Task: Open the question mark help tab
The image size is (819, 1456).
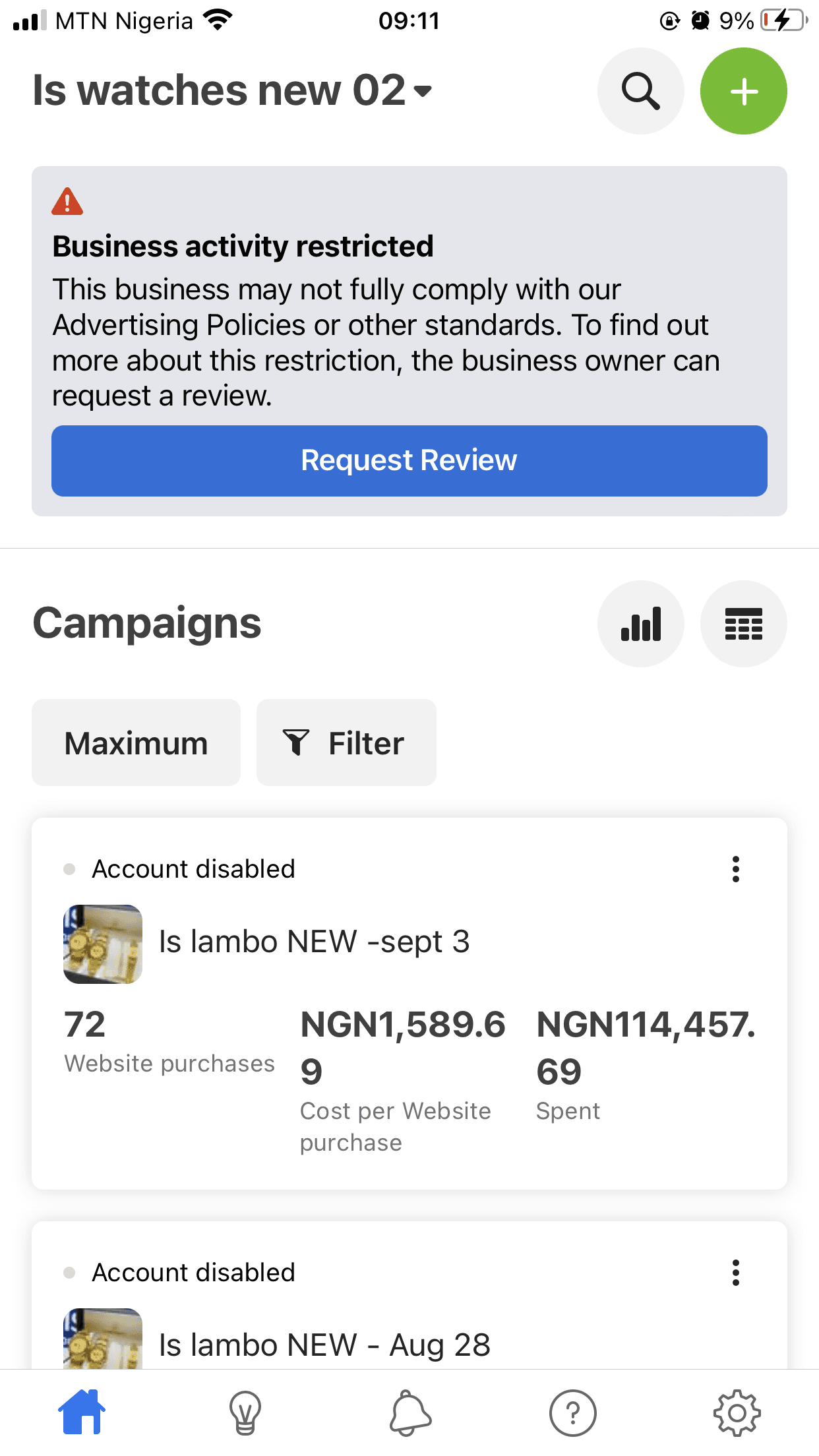Action: click(573, 1413)
